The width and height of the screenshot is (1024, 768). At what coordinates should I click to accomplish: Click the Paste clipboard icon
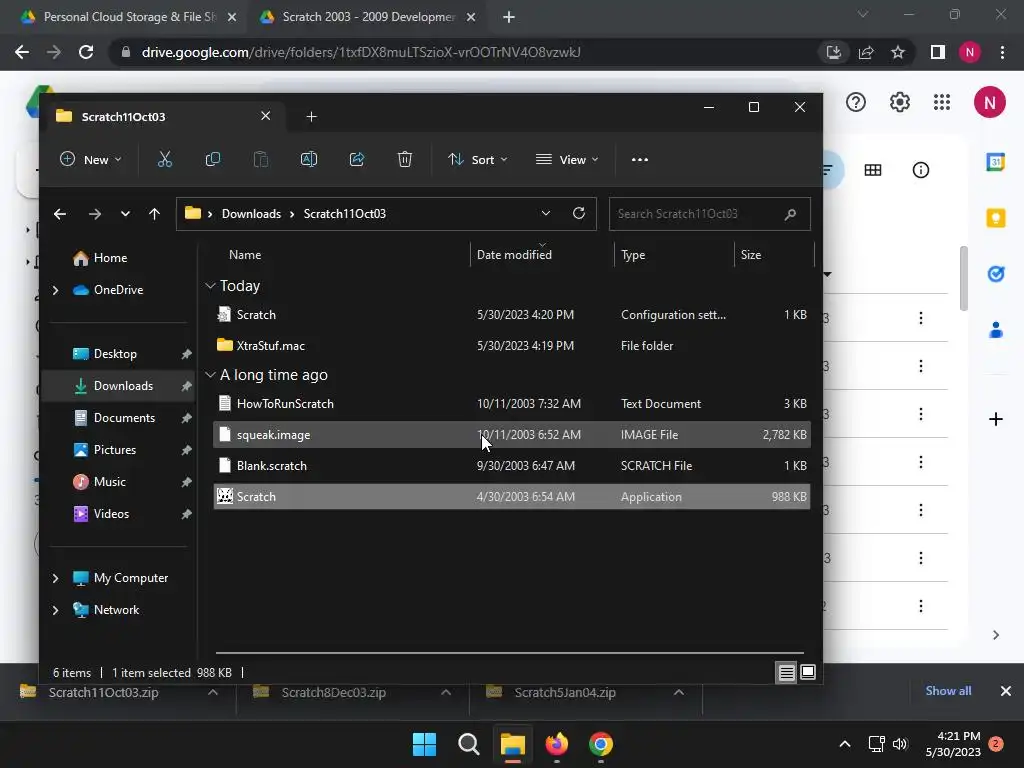261,159
